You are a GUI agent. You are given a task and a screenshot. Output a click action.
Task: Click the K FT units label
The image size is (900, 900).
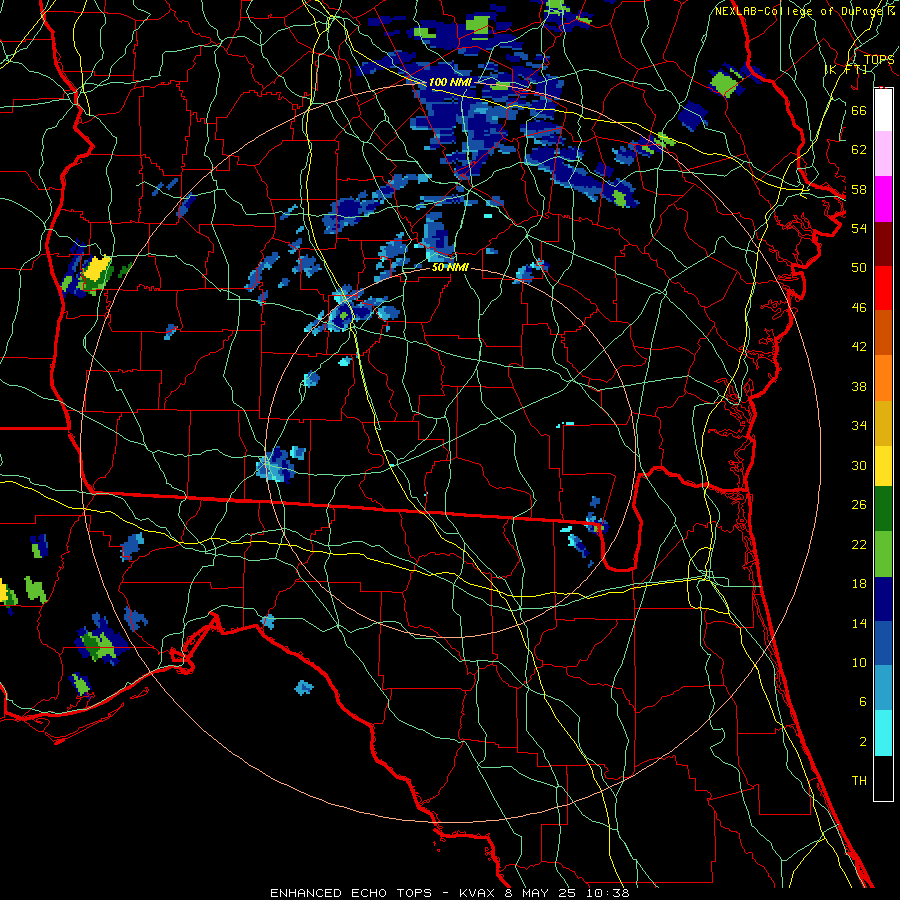(x=847, y=70)
